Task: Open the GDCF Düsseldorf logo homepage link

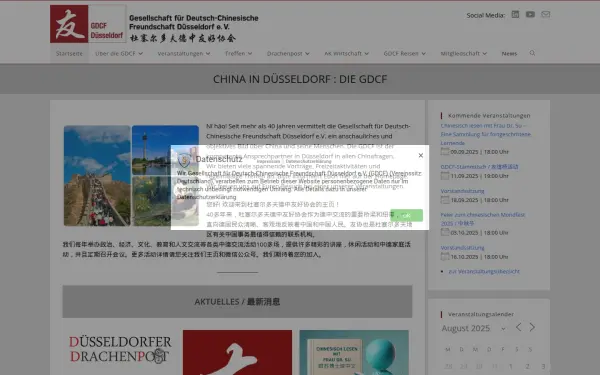Action: point(88,24)
